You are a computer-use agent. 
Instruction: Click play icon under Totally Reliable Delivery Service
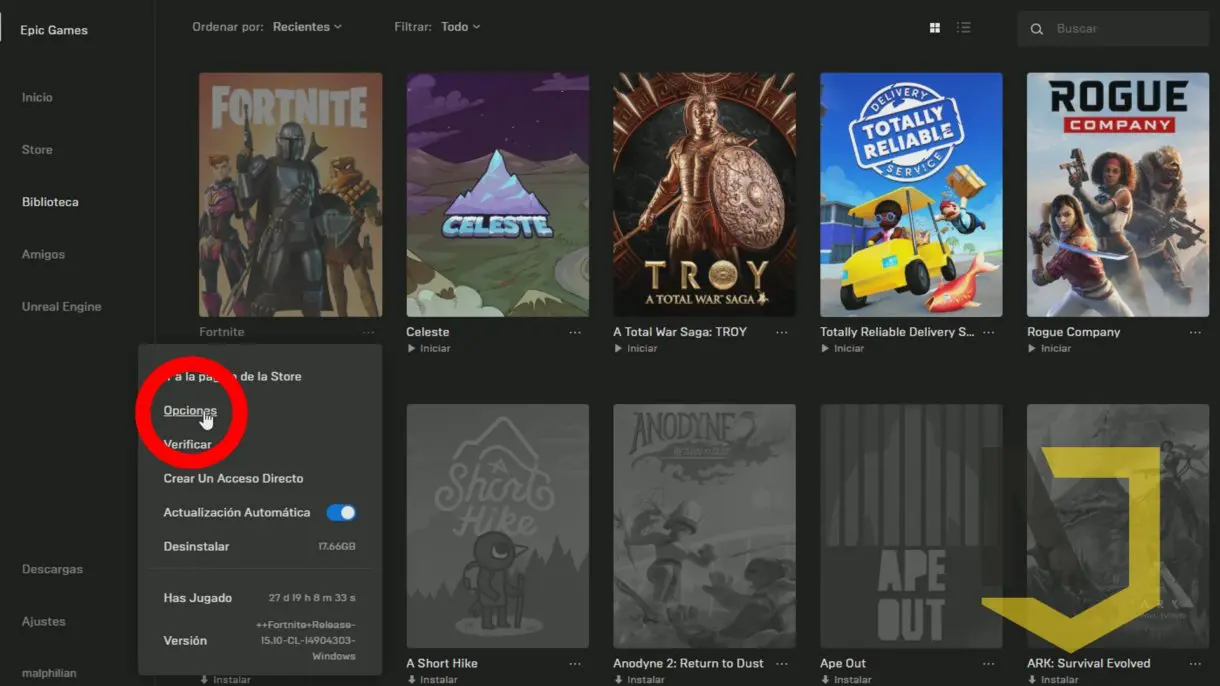(825, 349)
